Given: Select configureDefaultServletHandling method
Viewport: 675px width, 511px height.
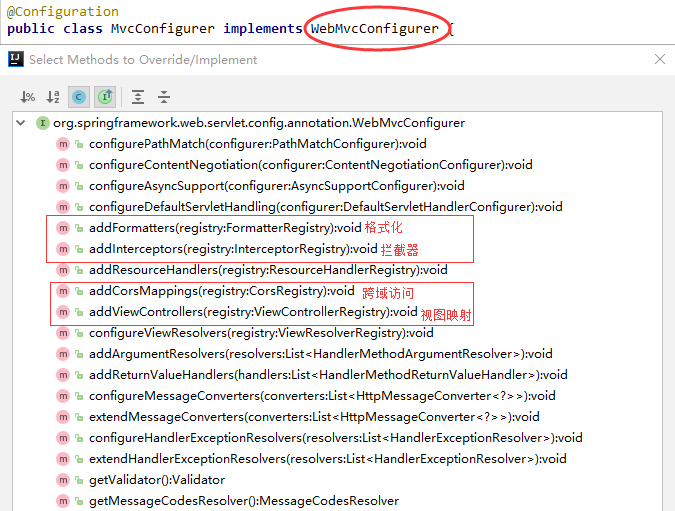Looking at the screenshot, I should [x=325, y=207].
